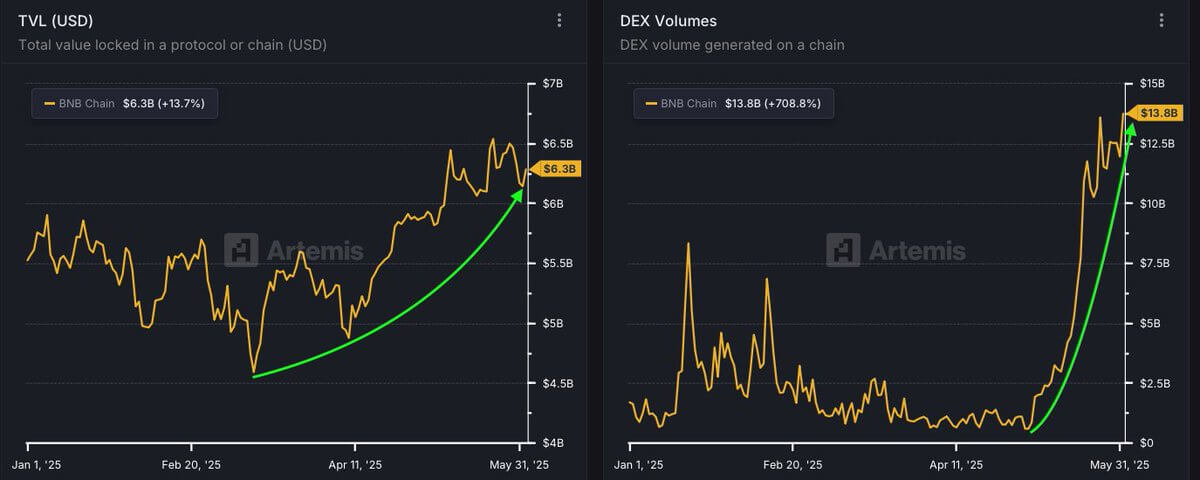The width and height of the screenshot is (1200, 480).
Task: Click the $5B axis label in TVL chart
Action: 554,324
